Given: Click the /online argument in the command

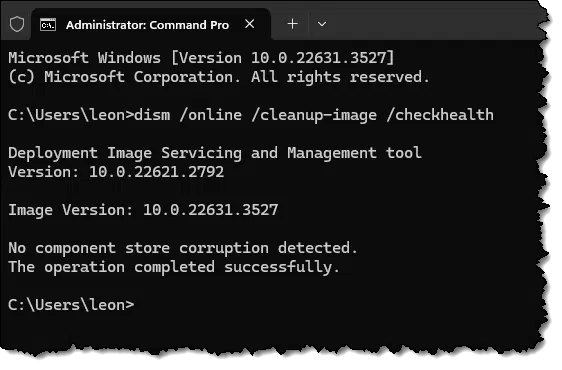Looking at the screenshot, I should click(x=211, y=115).
